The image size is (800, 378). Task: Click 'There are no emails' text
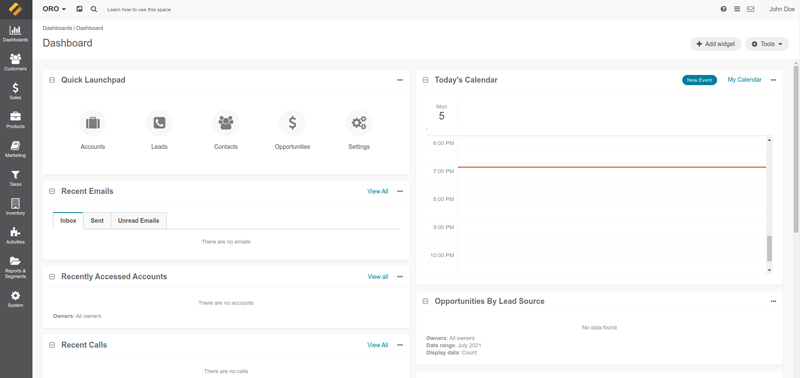pyautogui.click(x=226, y=242)
